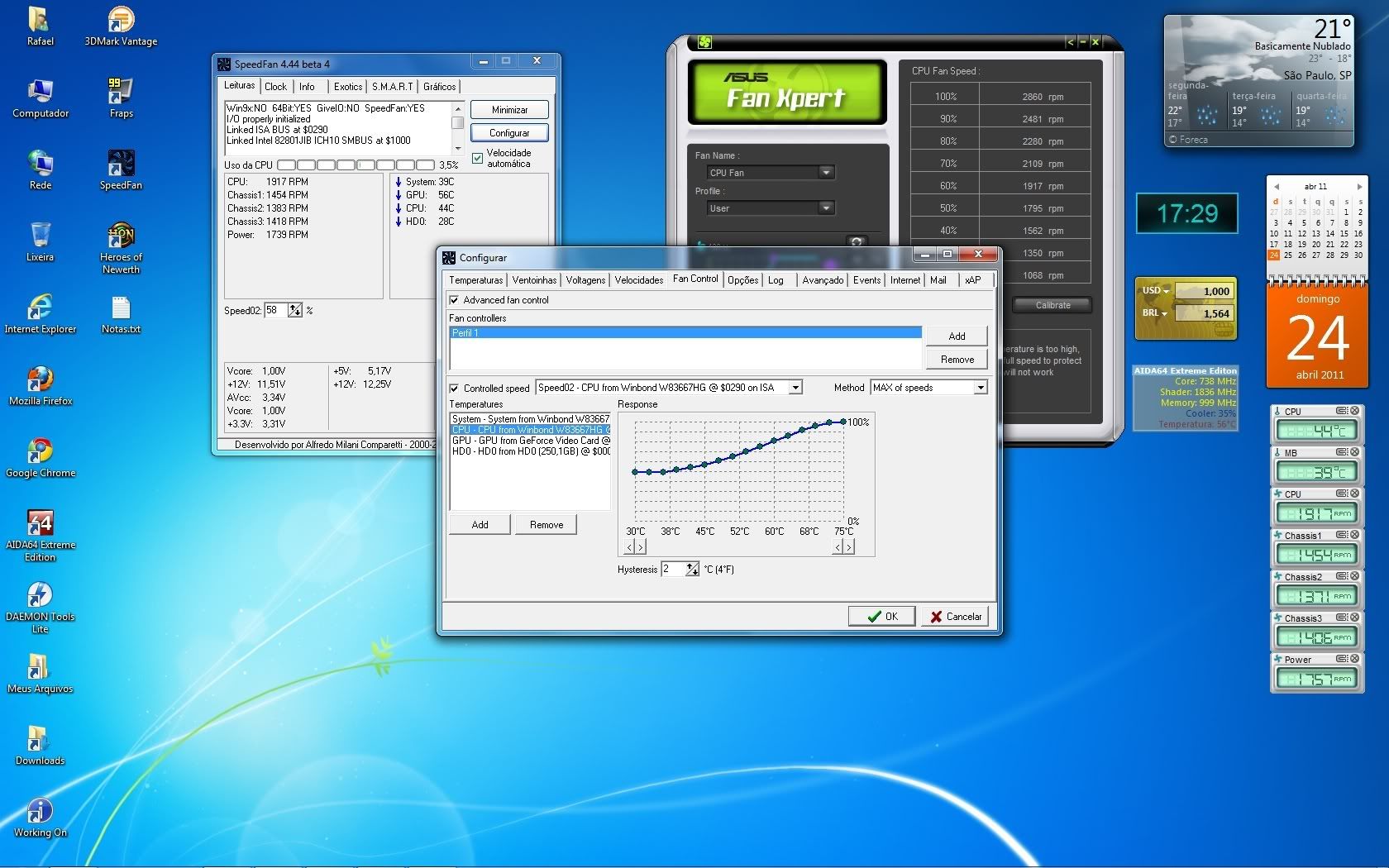Image resolution: width=1389 pixels, height=868 pixels.
Task: Select the Lixeira recycle bin icon
Action: (40, 242)
